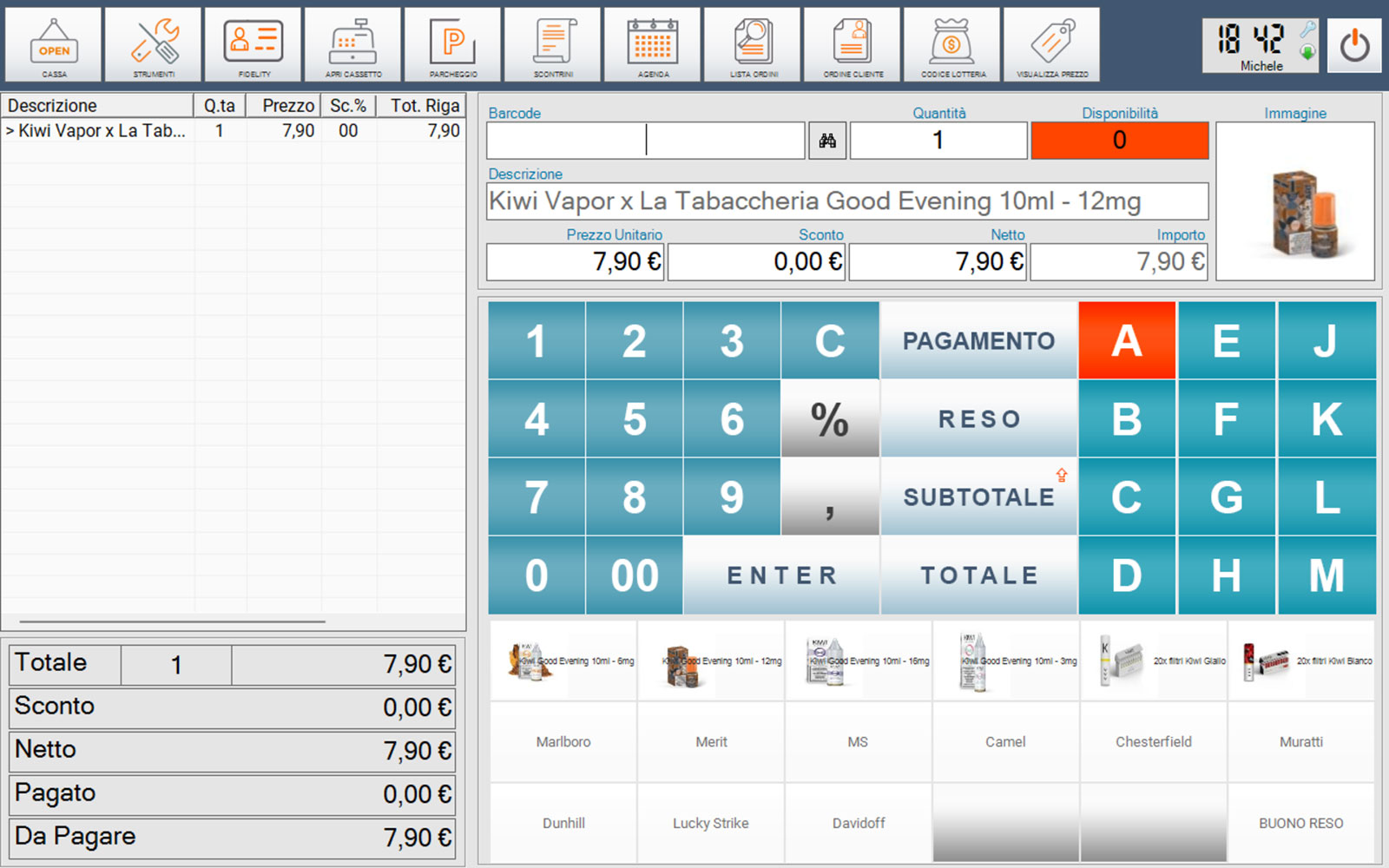Click the green download arrow icon

click(1307, 53)
